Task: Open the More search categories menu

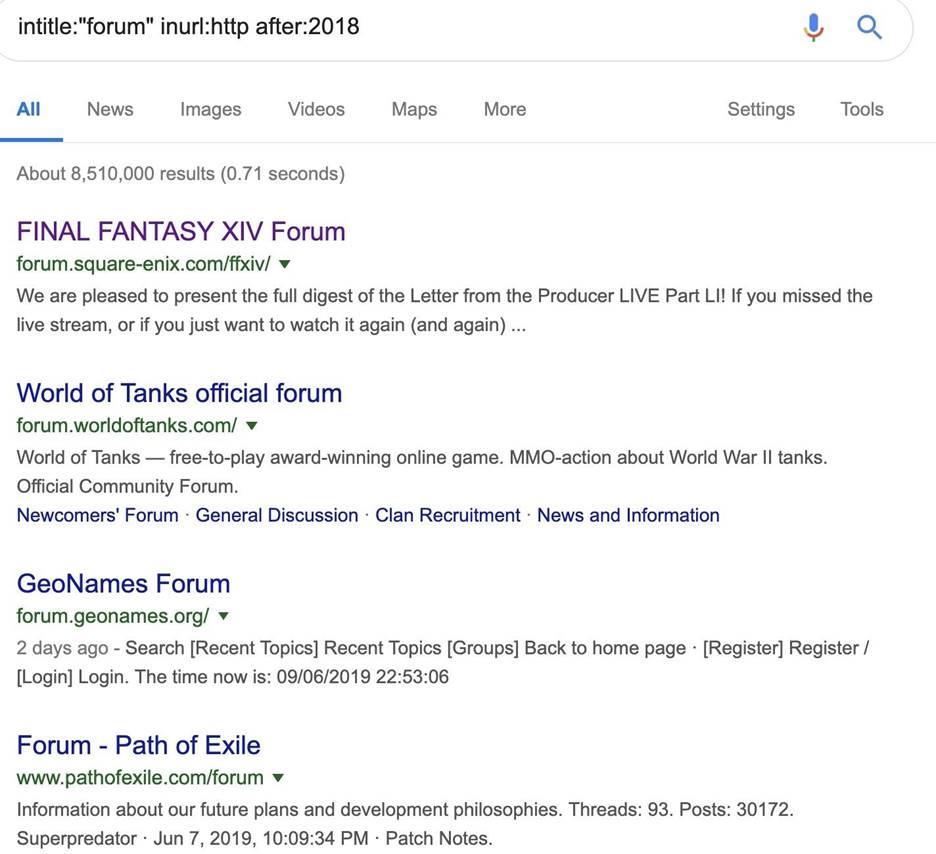Action: 504,109
